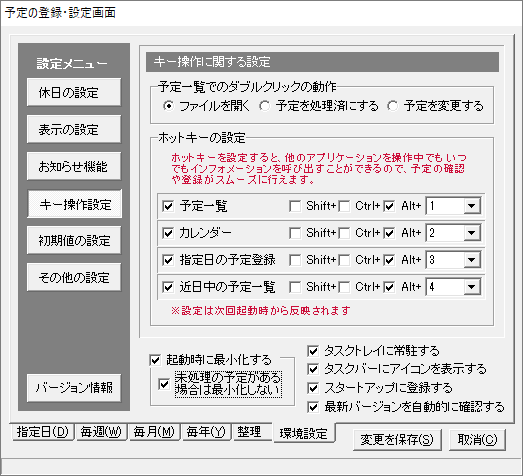Toggle タスクトレイに常駐する checkbox
This screenshot has width=523, height=476.
(313, 351)
